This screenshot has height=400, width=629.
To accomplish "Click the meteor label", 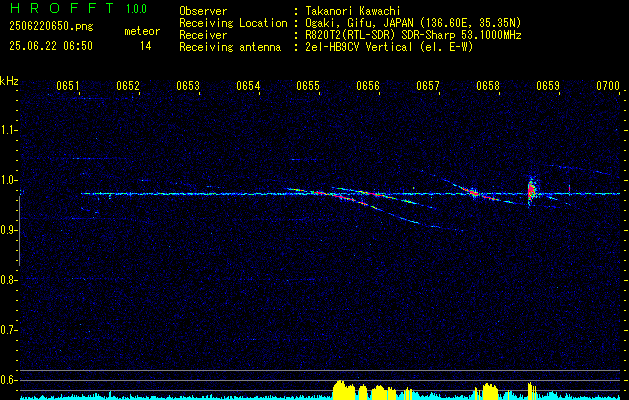I will [x=142, y=31].
